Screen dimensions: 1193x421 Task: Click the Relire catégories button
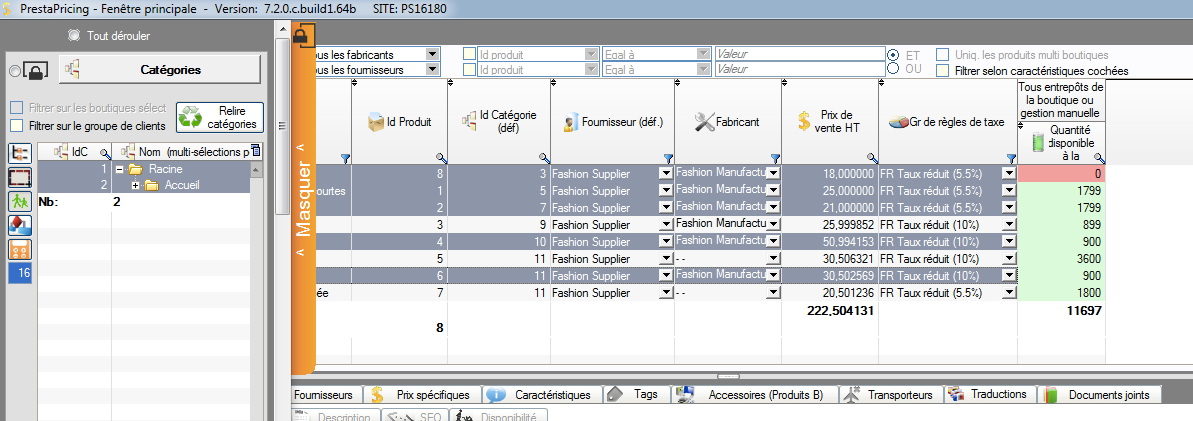(219, 117)
